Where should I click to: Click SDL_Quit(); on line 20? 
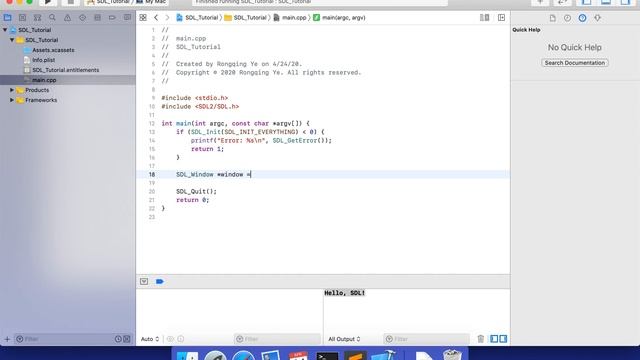196,191
